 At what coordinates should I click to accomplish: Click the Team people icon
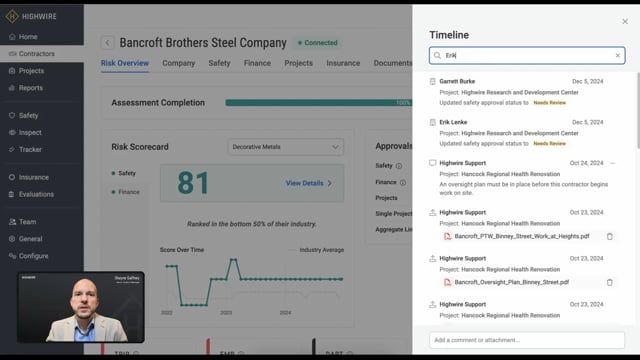12,222
